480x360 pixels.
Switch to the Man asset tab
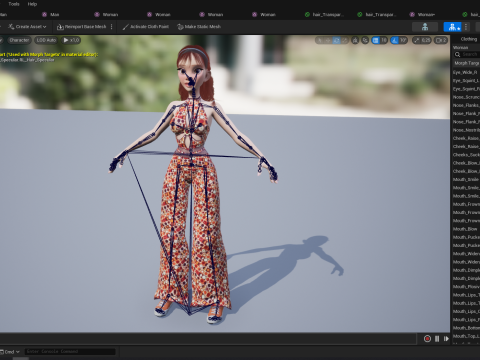(51, 14)
